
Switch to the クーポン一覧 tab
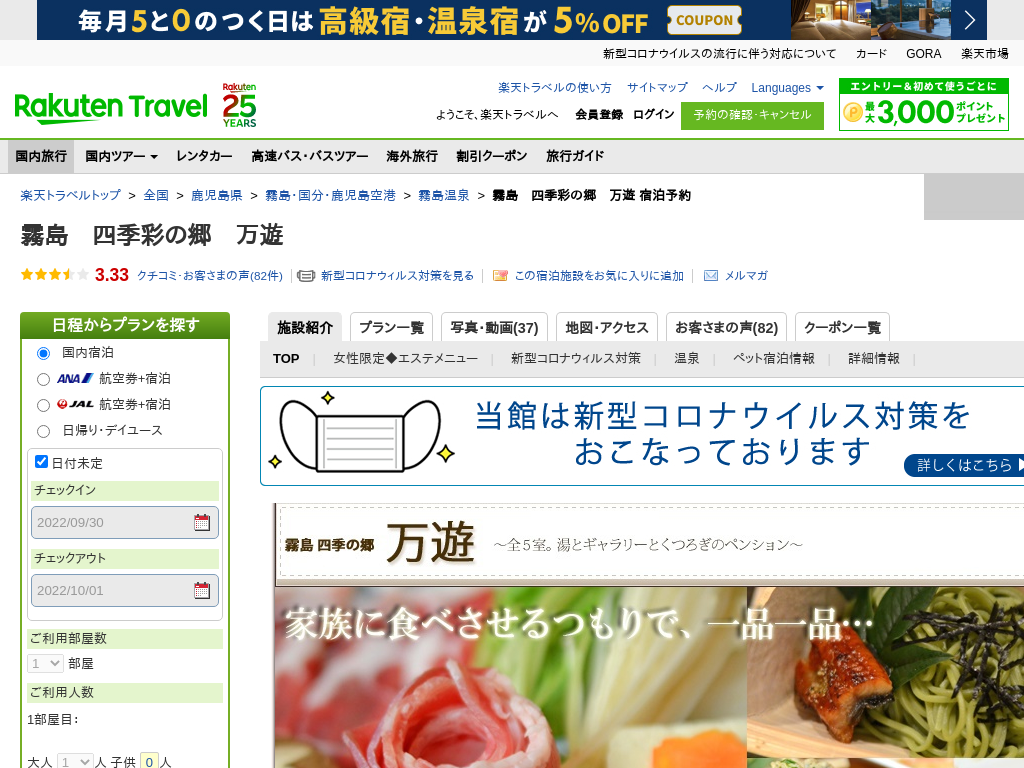(842, 327)
